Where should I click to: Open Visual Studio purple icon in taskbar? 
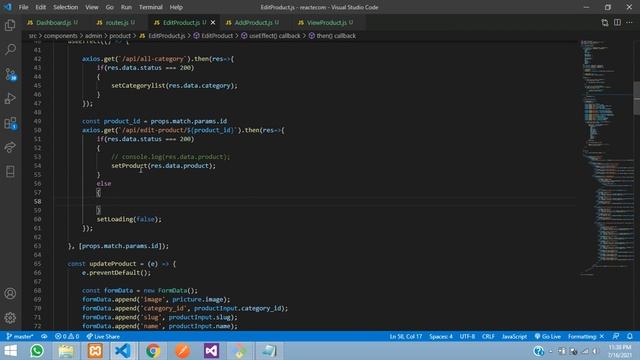click(211, 351)
